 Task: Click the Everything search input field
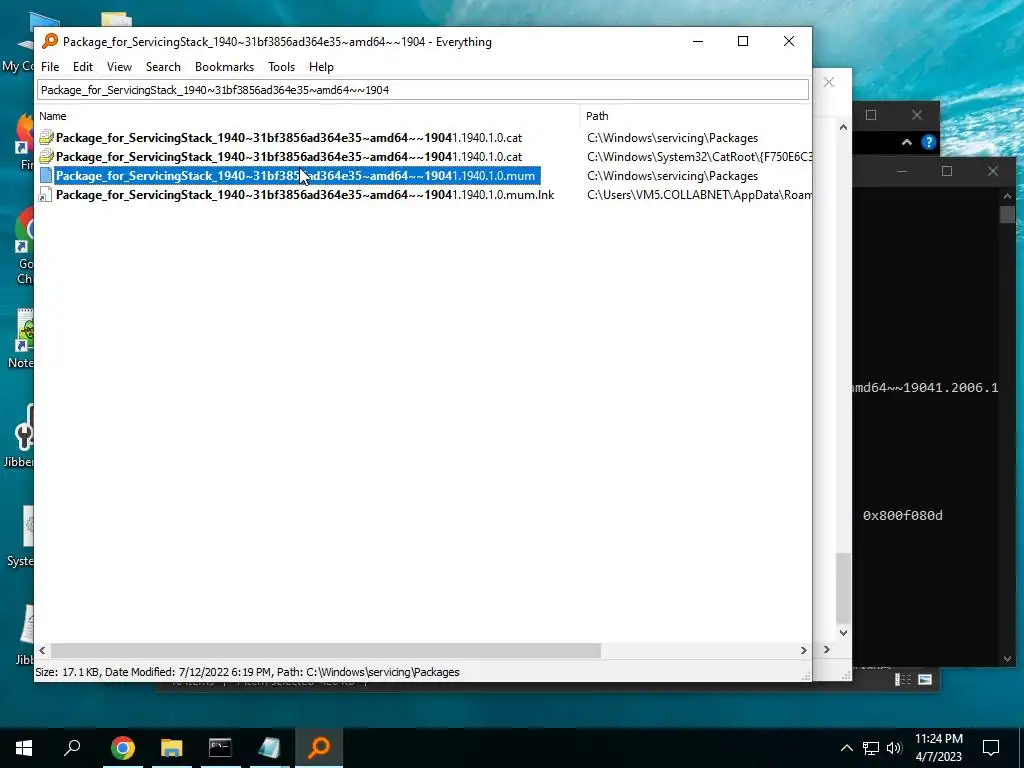423,89
